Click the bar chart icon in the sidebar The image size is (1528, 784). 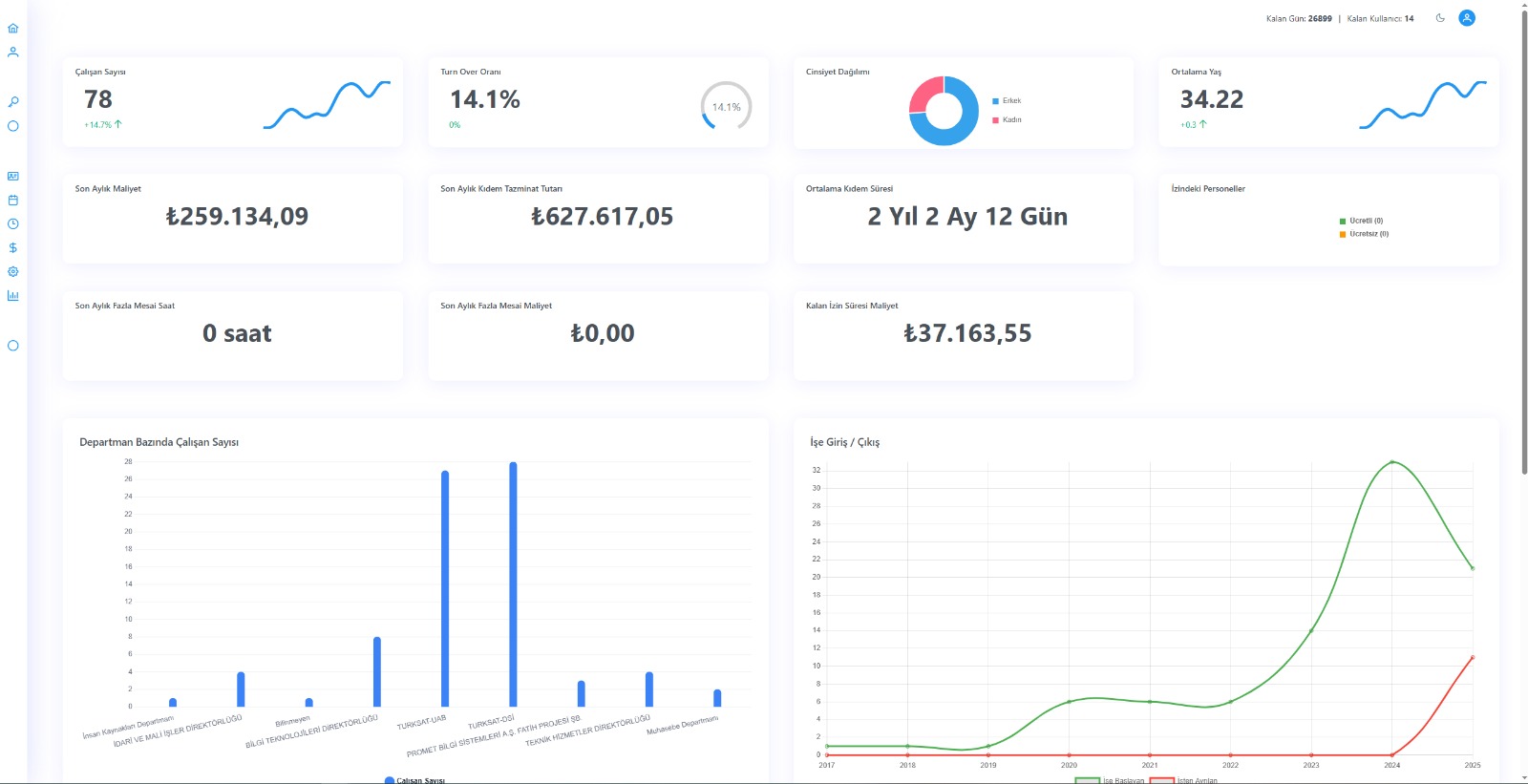pyautogui.click(x=12, y=296)
